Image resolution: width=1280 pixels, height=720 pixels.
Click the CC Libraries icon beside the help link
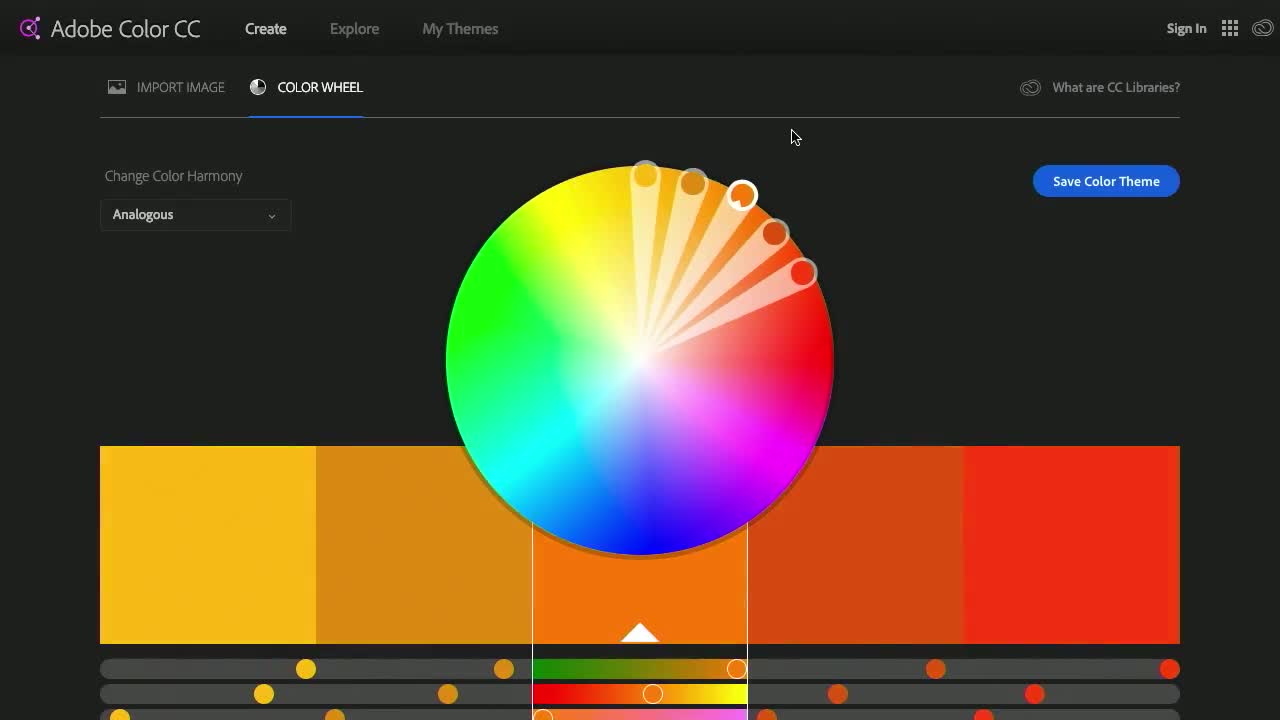[x=1030, y=87]
